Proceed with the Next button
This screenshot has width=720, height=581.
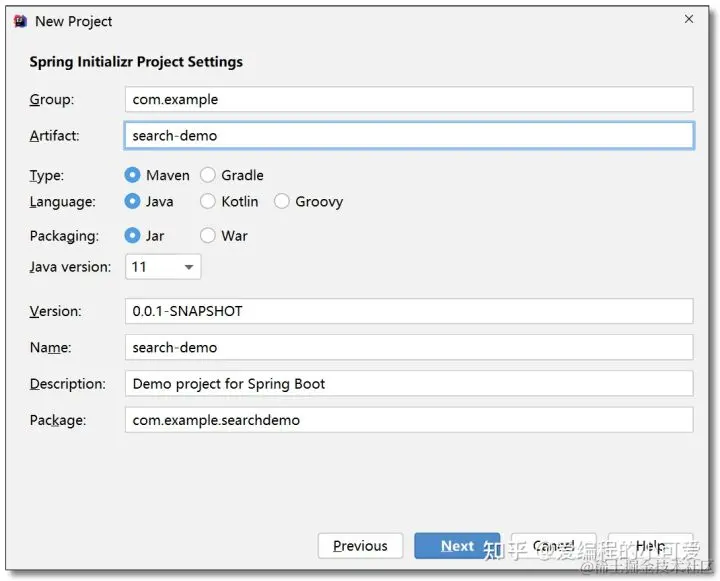coord(457,546)
